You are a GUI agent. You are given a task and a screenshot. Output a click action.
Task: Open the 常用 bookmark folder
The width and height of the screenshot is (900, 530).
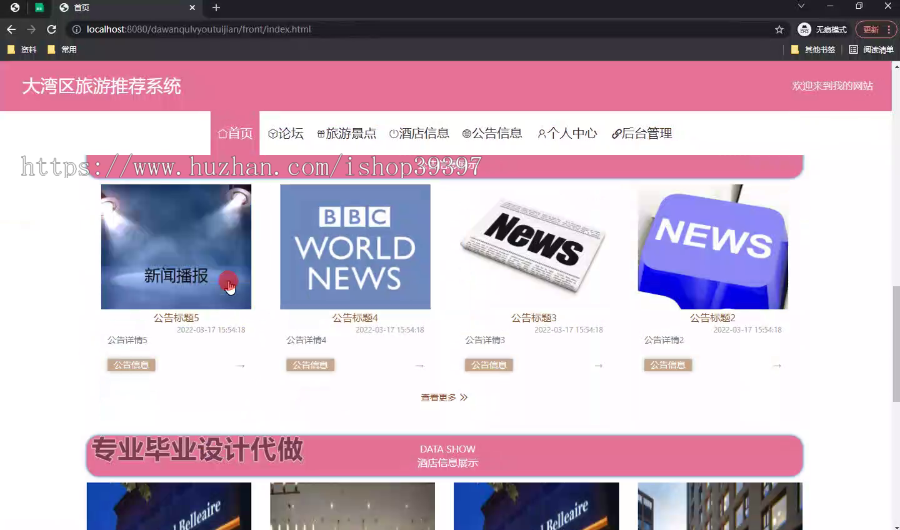(x=62, y=49)
